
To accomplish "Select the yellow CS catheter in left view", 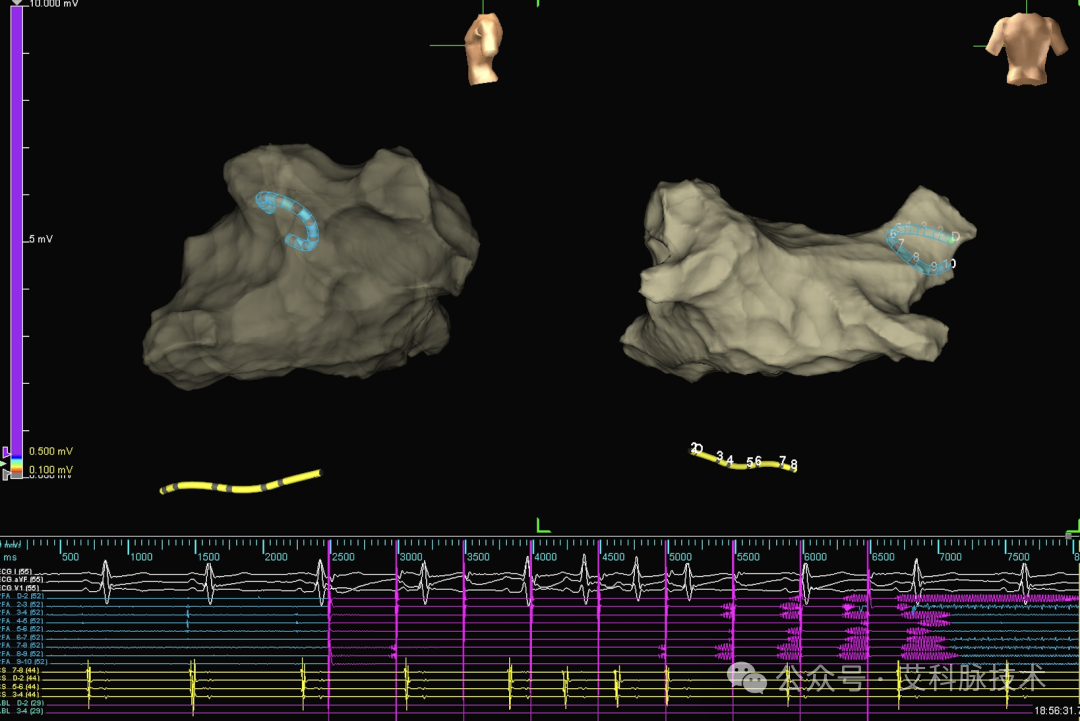I will coord(240,483).
